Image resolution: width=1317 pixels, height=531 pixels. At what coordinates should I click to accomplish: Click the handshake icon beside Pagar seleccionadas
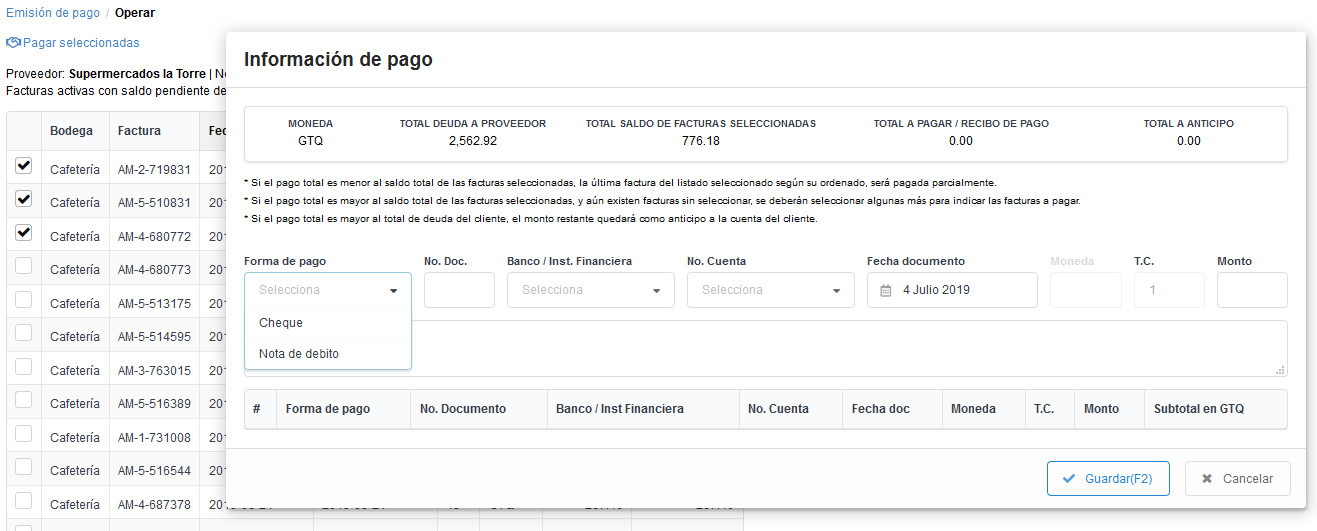14,43
